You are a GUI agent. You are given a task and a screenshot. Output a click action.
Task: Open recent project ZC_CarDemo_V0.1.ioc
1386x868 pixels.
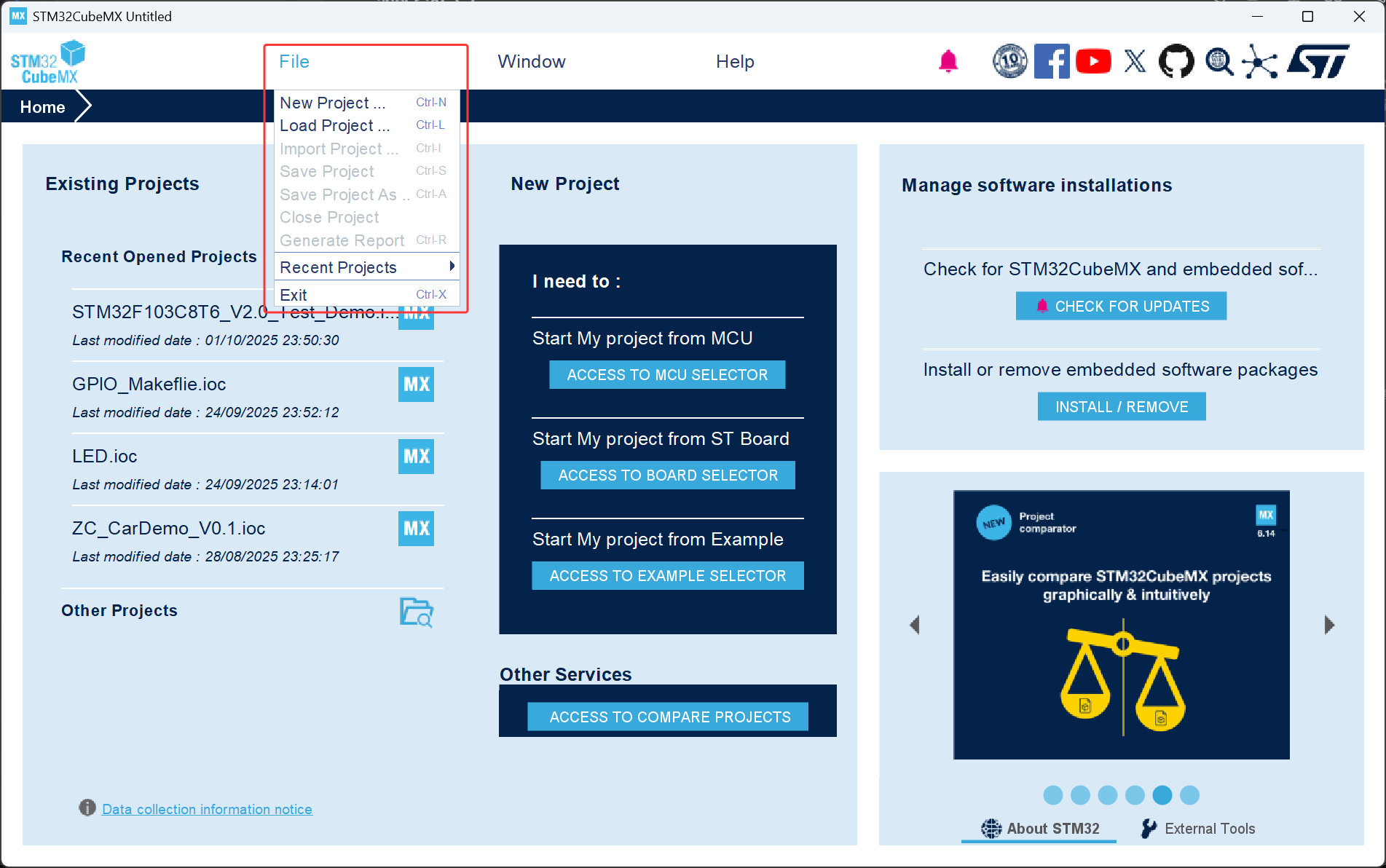pos(169,529)
